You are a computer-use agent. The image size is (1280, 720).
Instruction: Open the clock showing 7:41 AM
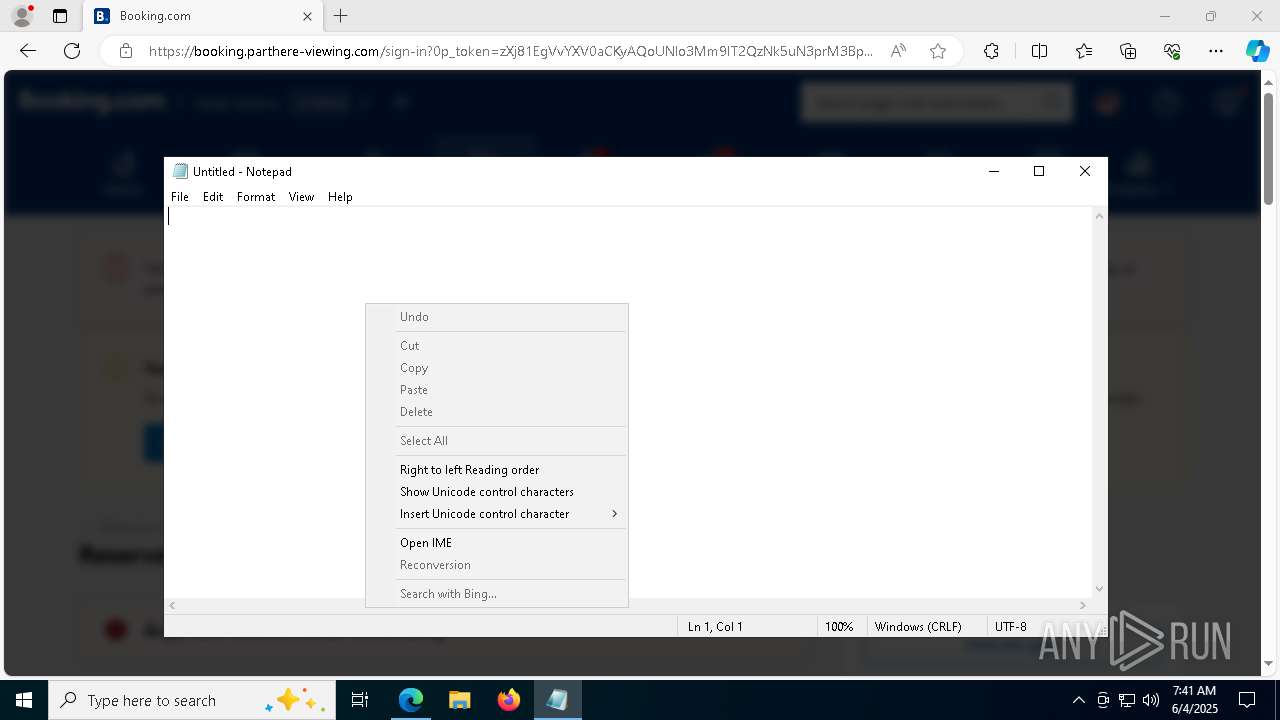(1194, 700)
